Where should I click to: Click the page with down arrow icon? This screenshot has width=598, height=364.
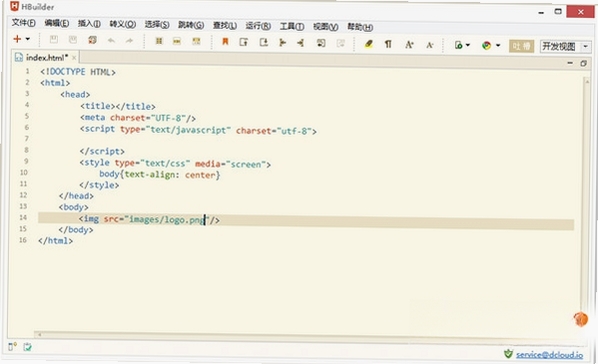(x=264, y=42)
